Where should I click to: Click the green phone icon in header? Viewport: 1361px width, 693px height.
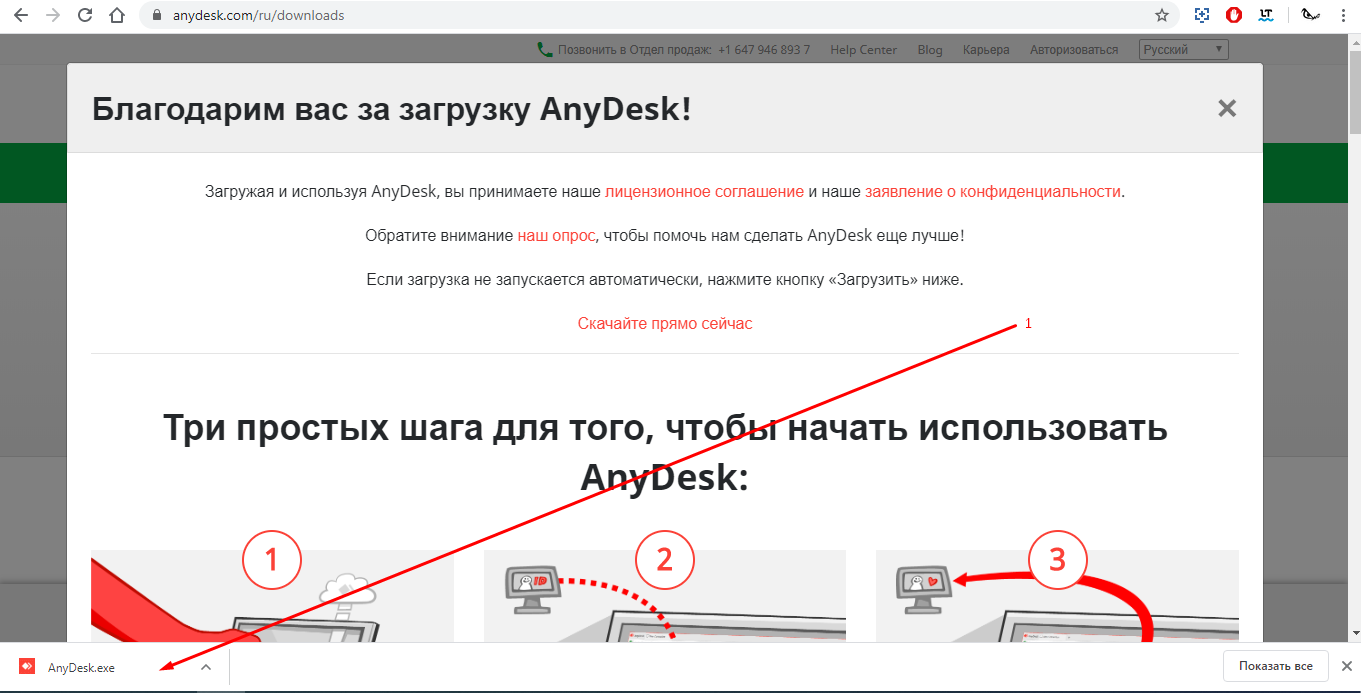click(545, 49)
